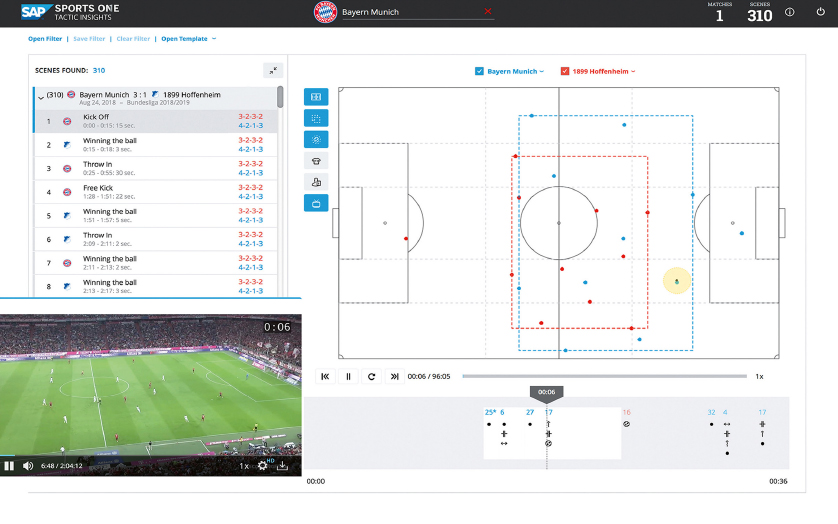Select red player 16 on the timeline
Viewport: 838px width, 524px height.
tap(626, 412)
